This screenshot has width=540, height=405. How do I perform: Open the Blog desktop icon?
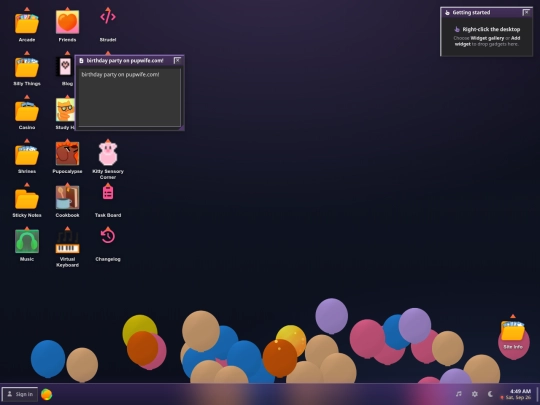tap(65, 68)
